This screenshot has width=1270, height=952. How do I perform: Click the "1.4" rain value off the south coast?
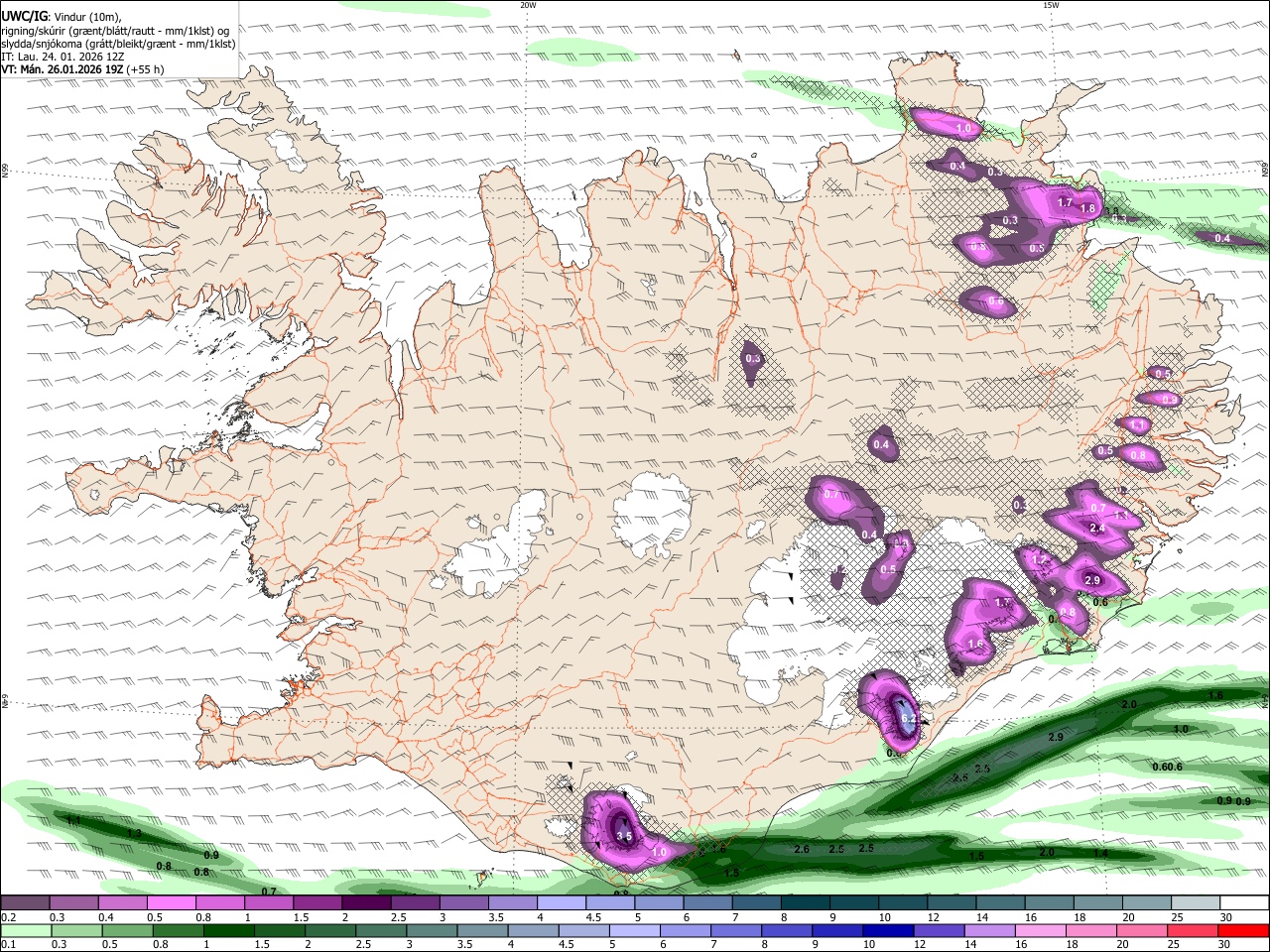1100,853
